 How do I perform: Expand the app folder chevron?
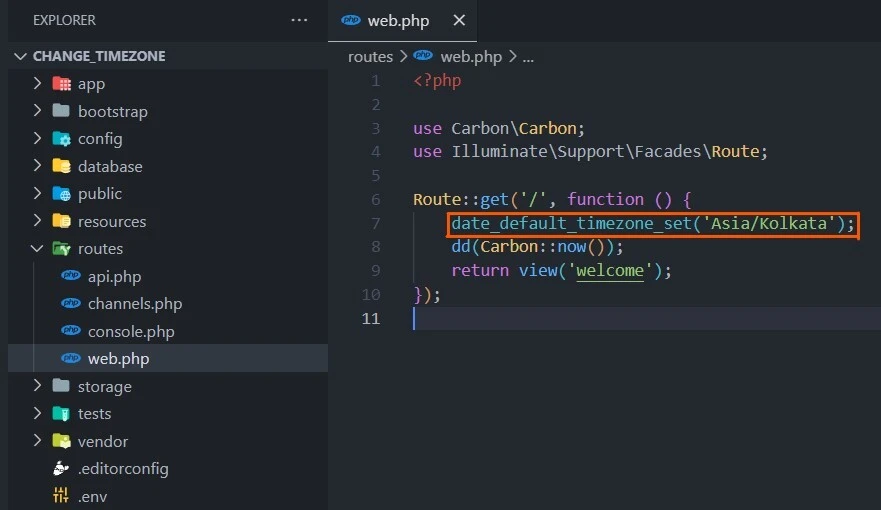click(x=37, y=83)
